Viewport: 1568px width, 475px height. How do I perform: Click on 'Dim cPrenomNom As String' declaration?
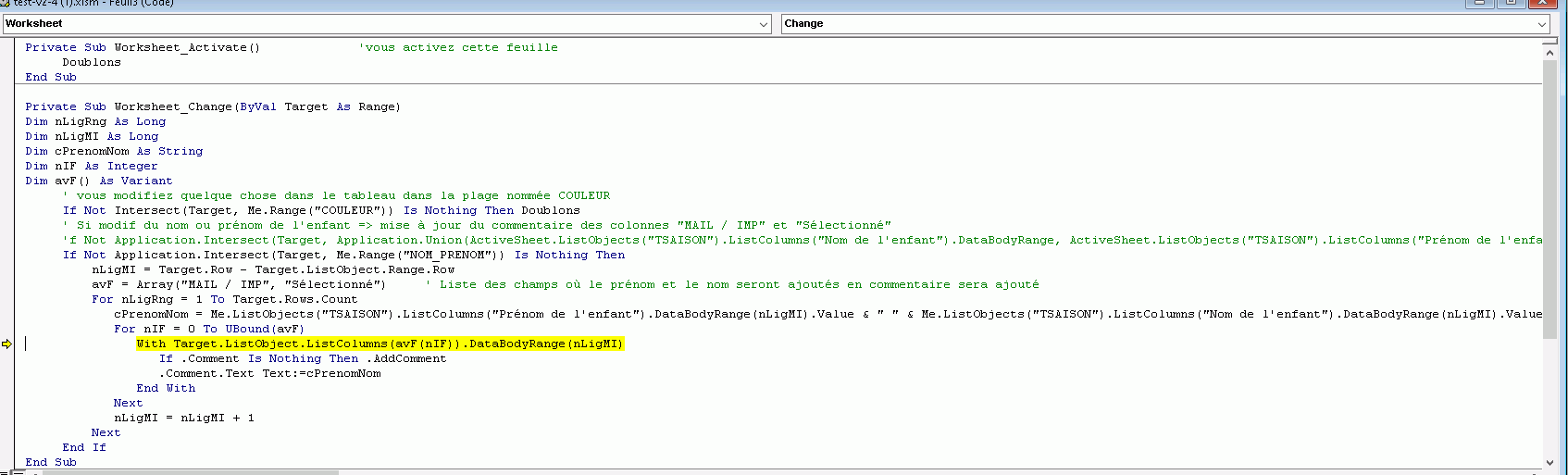coord(114,151)
